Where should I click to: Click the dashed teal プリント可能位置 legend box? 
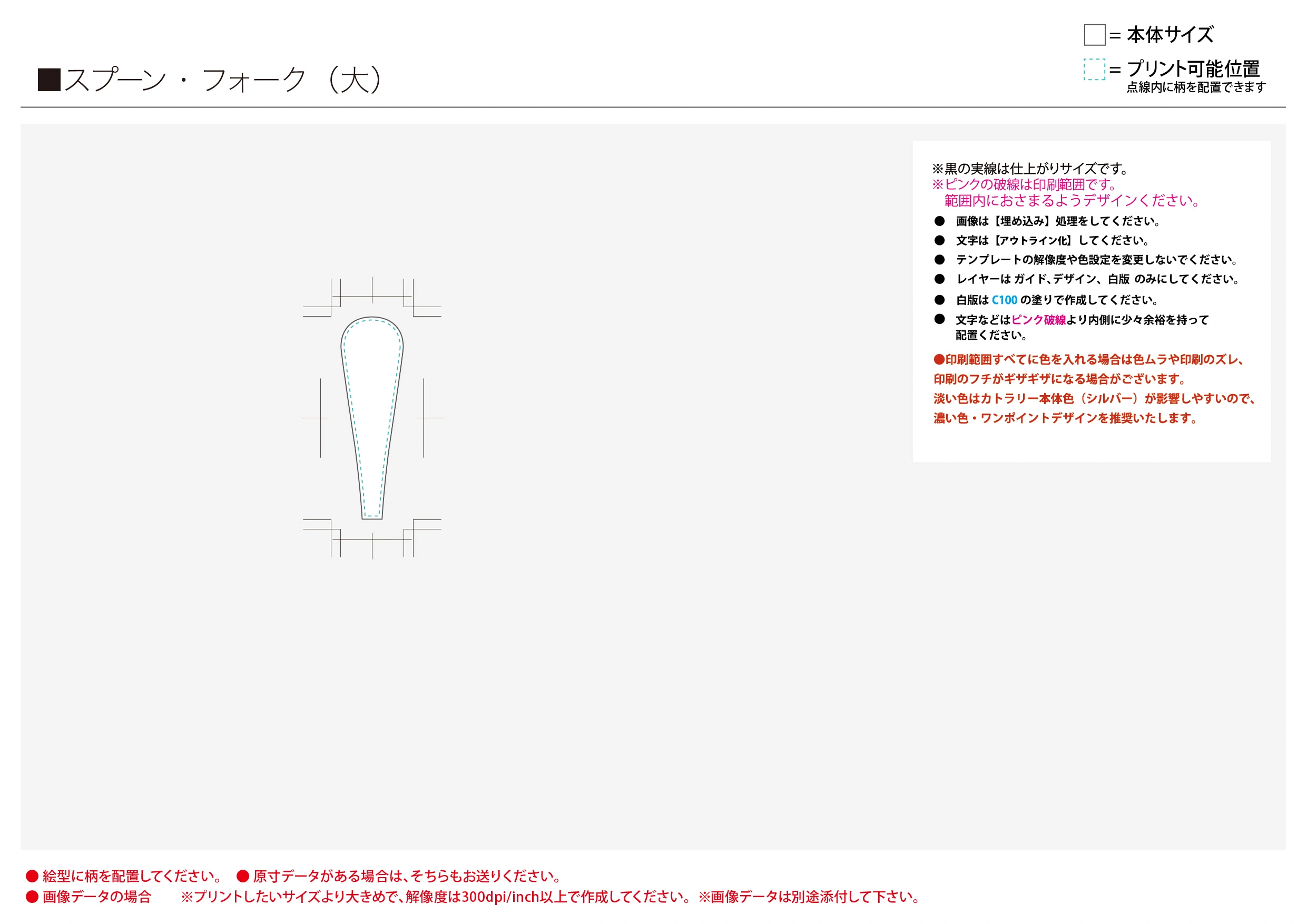1094,70
